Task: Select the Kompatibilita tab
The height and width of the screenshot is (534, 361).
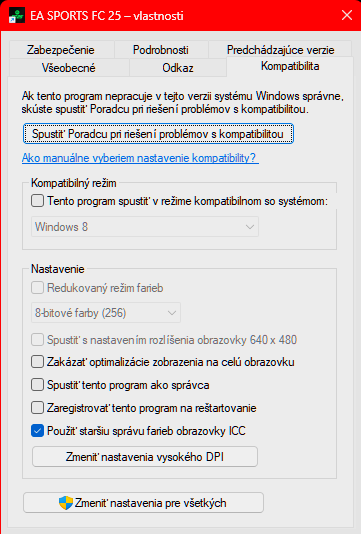Action: coord(290,66)
